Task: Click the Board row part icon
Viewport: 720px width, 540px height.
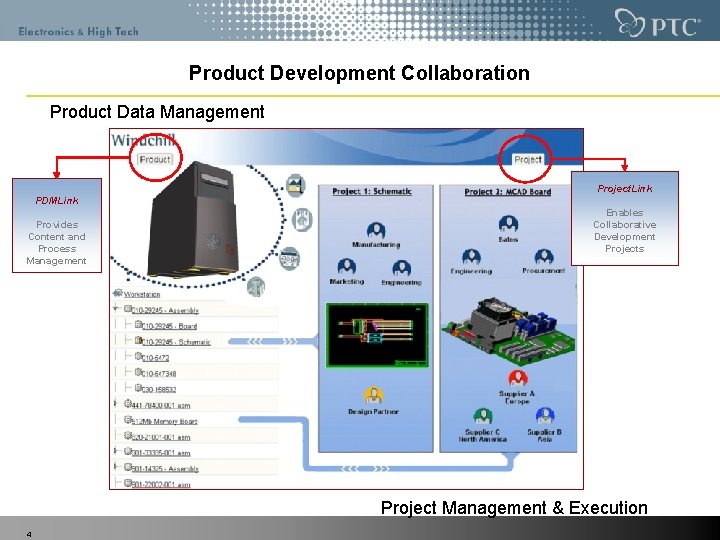Action: [x=139, y=325]
